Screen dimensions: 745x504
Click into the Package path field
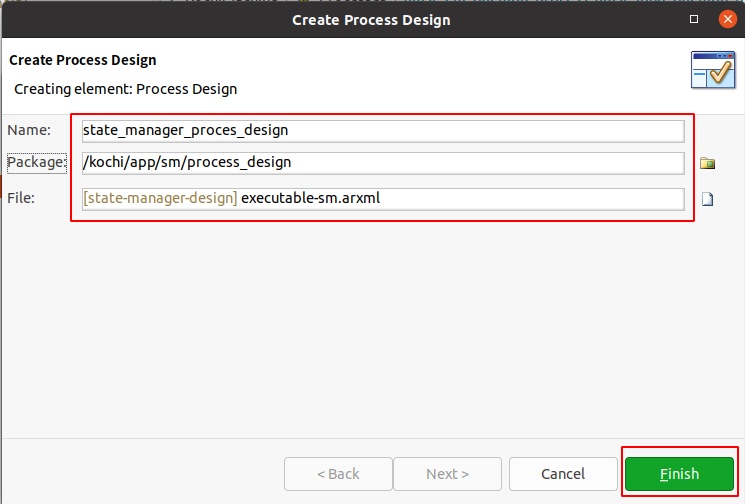pos(383,163)
